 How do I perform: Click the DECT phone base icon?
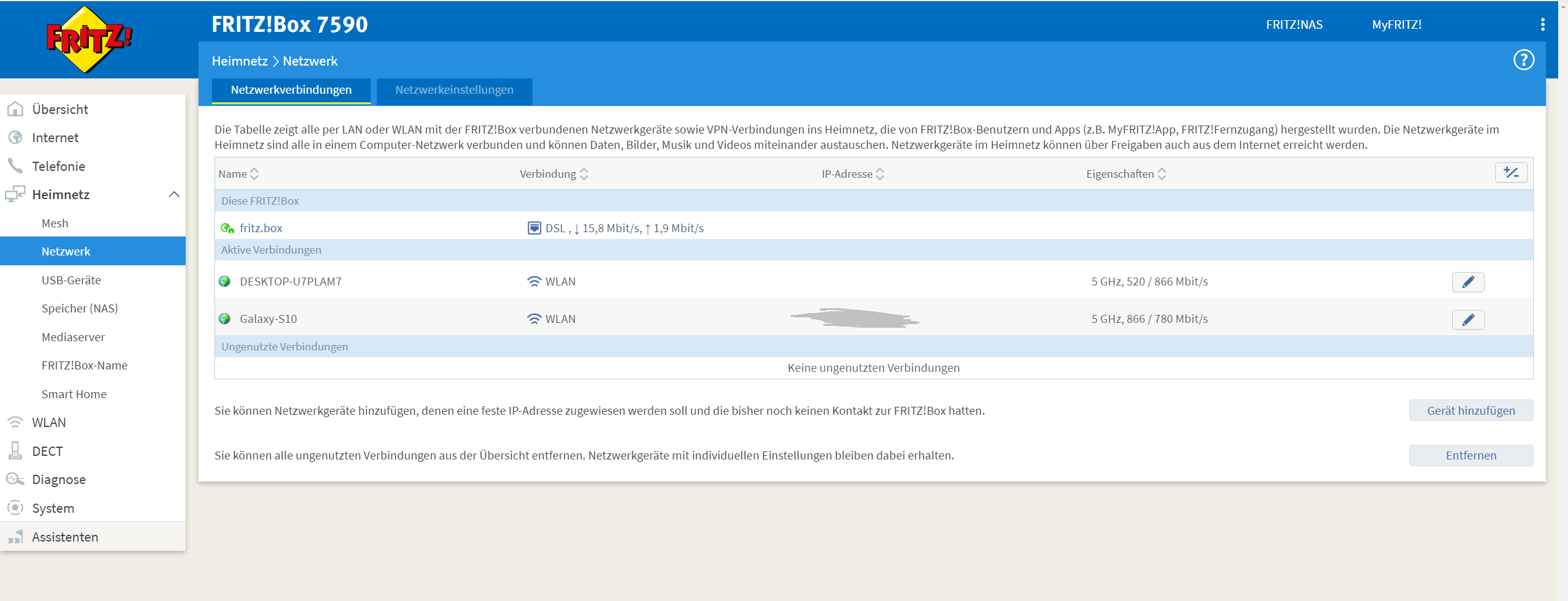[15, 451]
